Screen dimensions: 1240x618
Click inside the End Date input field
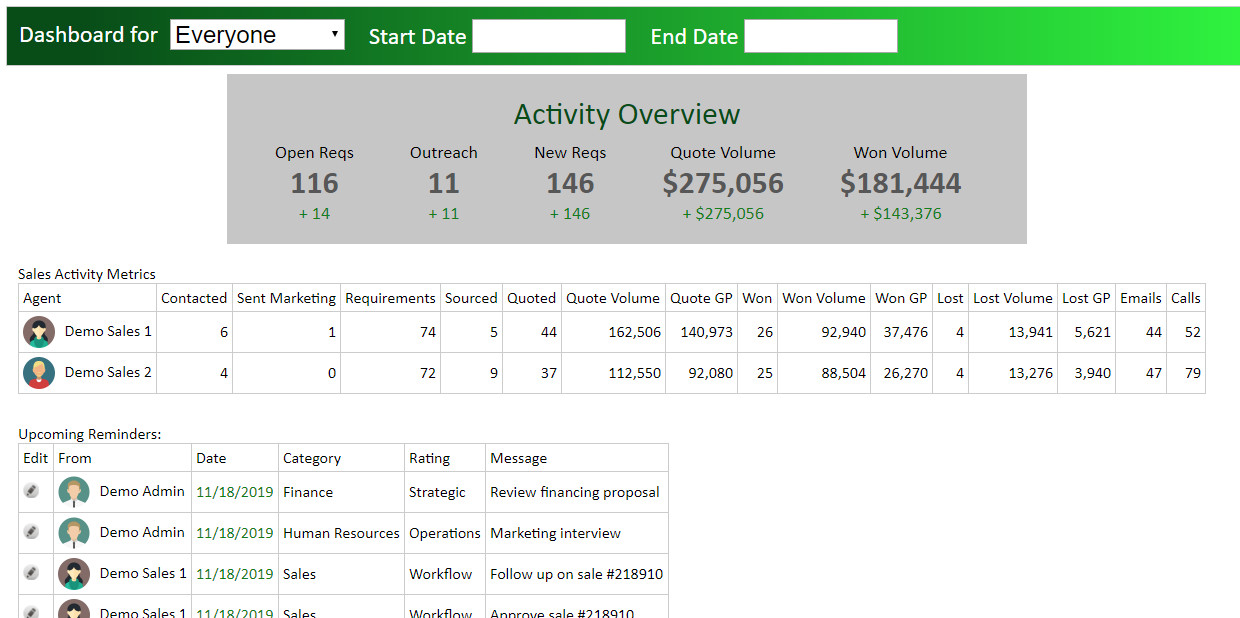[820, 36]
